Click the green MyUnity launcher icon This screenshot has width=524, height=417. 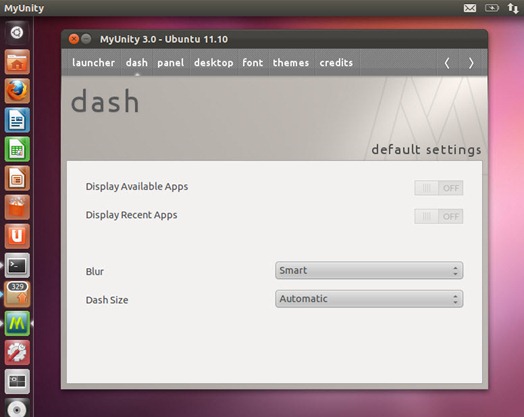point(17,323)
